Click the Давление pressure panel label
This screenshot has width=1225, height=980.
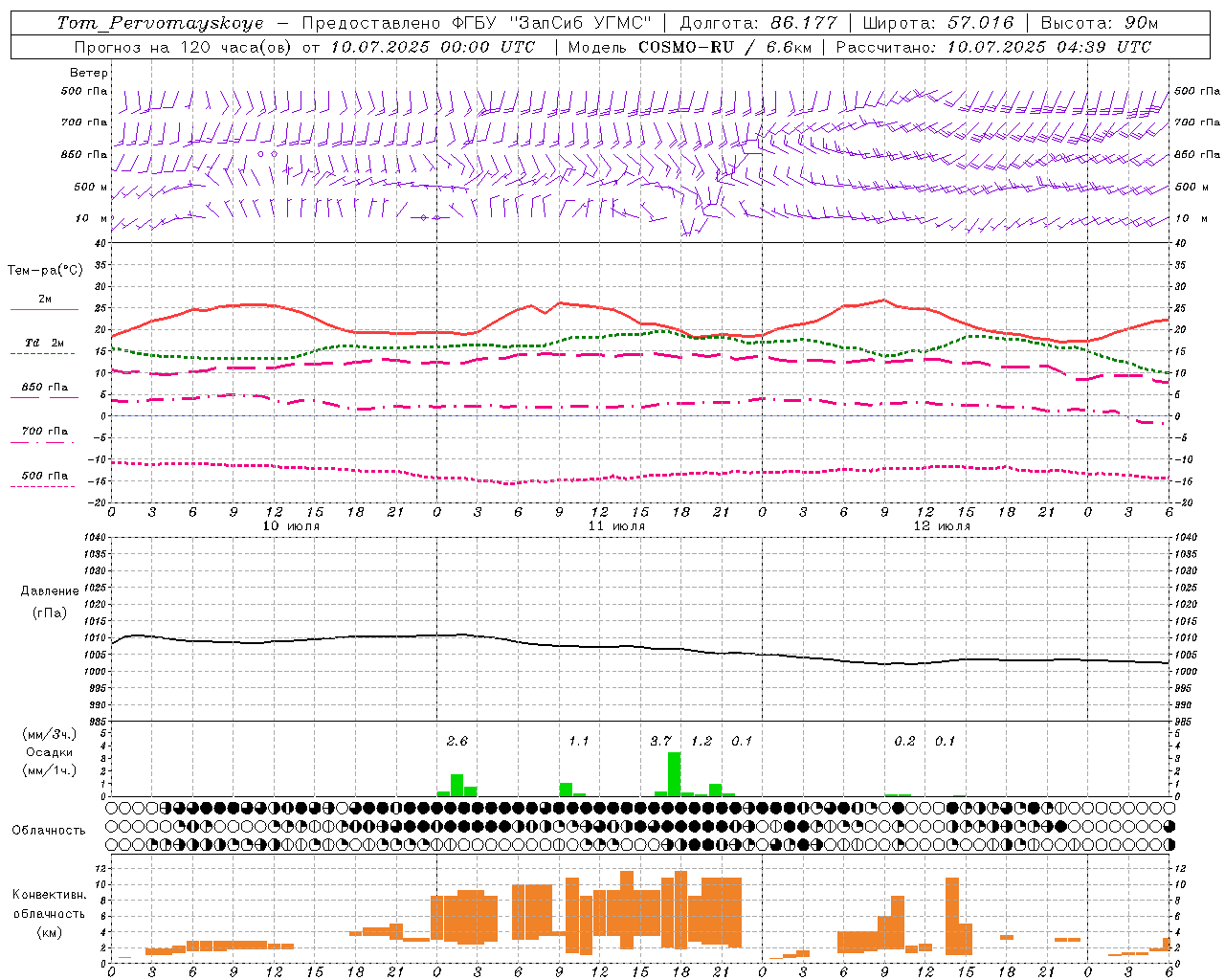click(x=50, y=591)
